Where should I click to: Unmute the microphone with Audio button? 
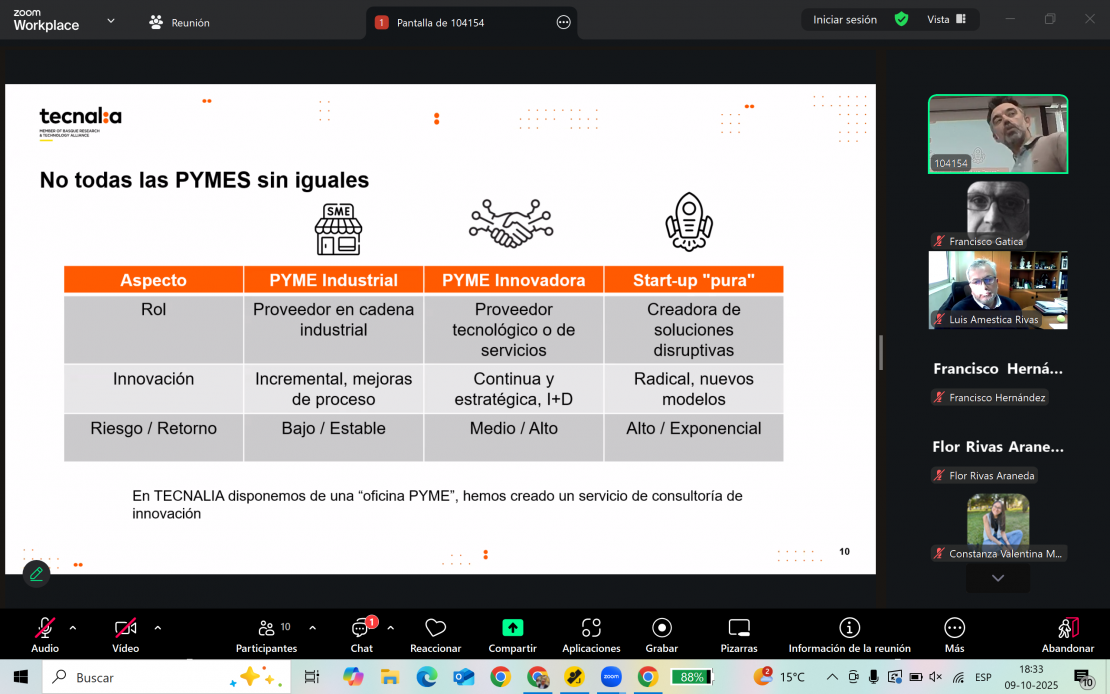click(45, 628)
